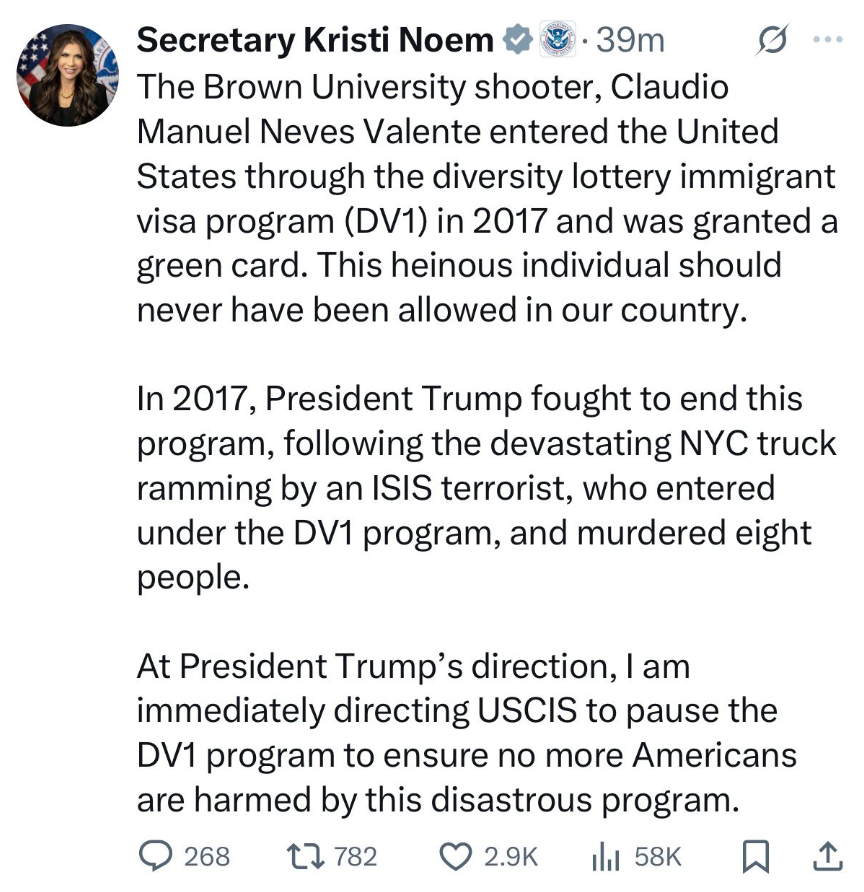Like the post with the heart icon
Viewport: 864px width, 892px height.
tap(456, 856)
